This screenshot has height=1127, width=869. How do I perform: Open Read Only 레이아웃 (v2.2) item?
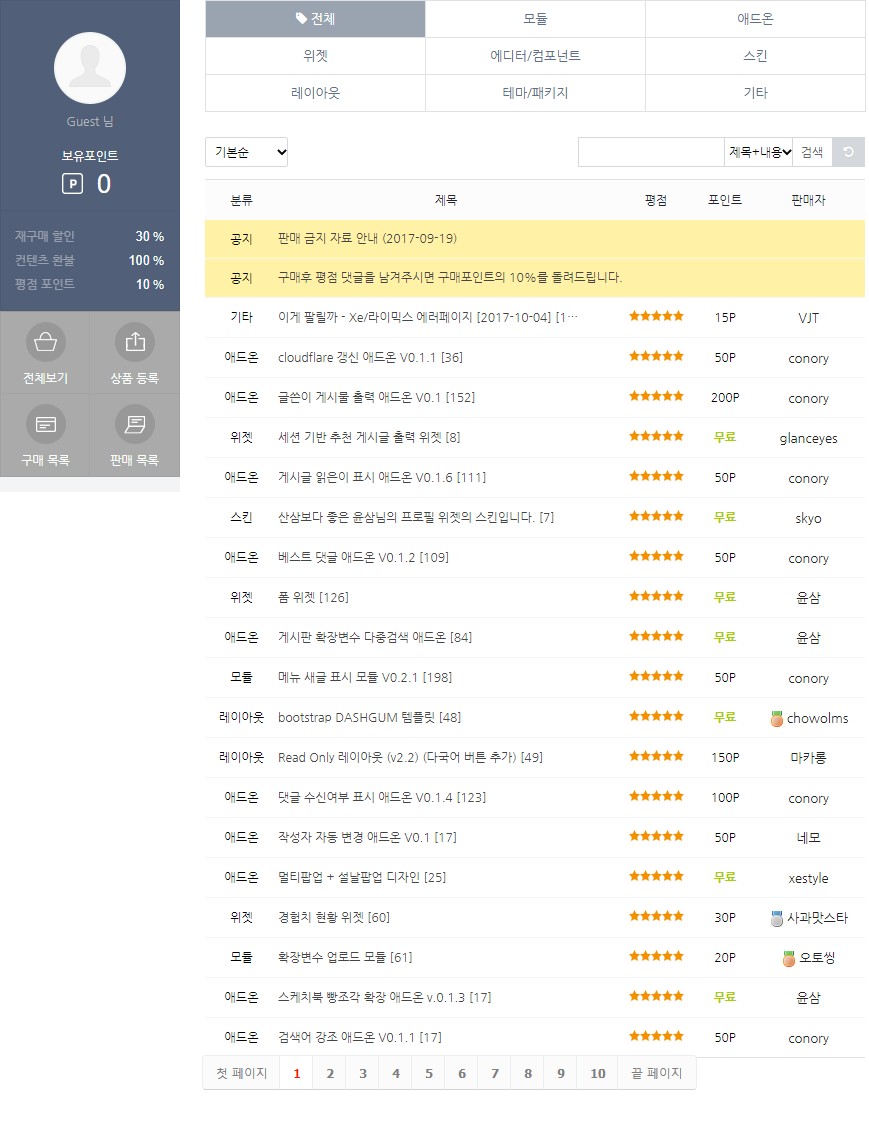pos(410,758)
